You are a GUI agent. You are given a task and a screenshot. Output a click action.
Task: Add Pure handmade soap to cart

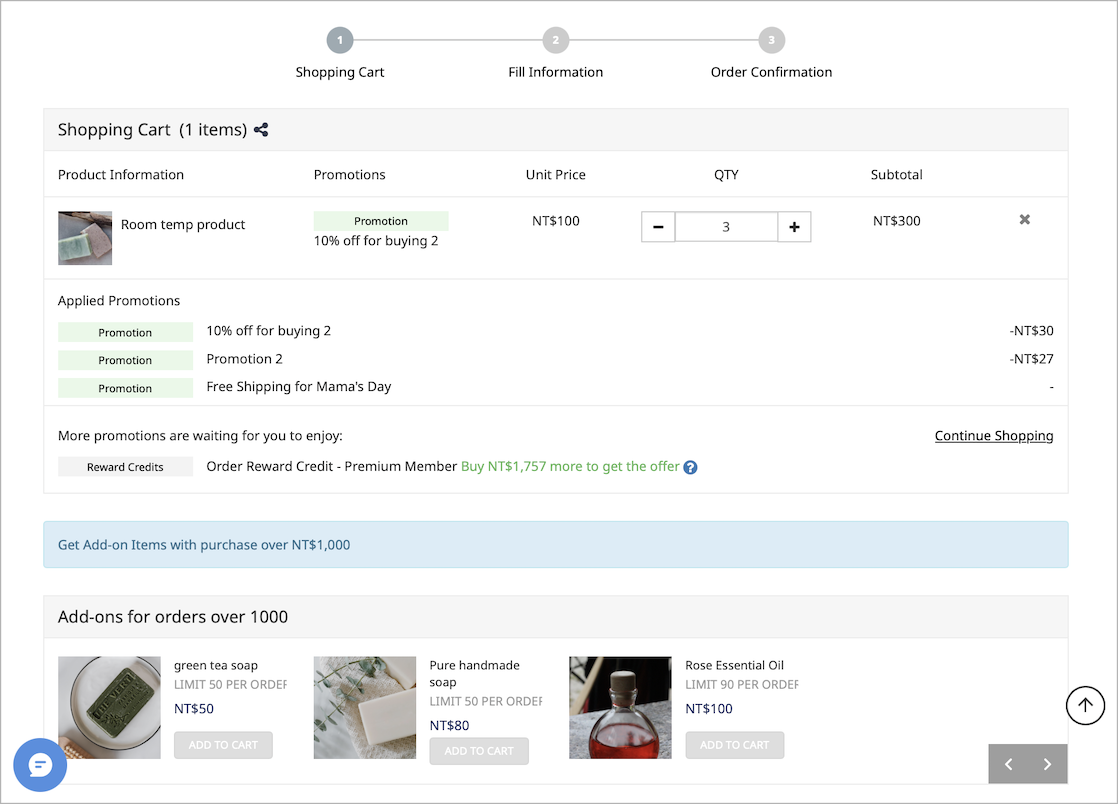click(x=479, y=751)
